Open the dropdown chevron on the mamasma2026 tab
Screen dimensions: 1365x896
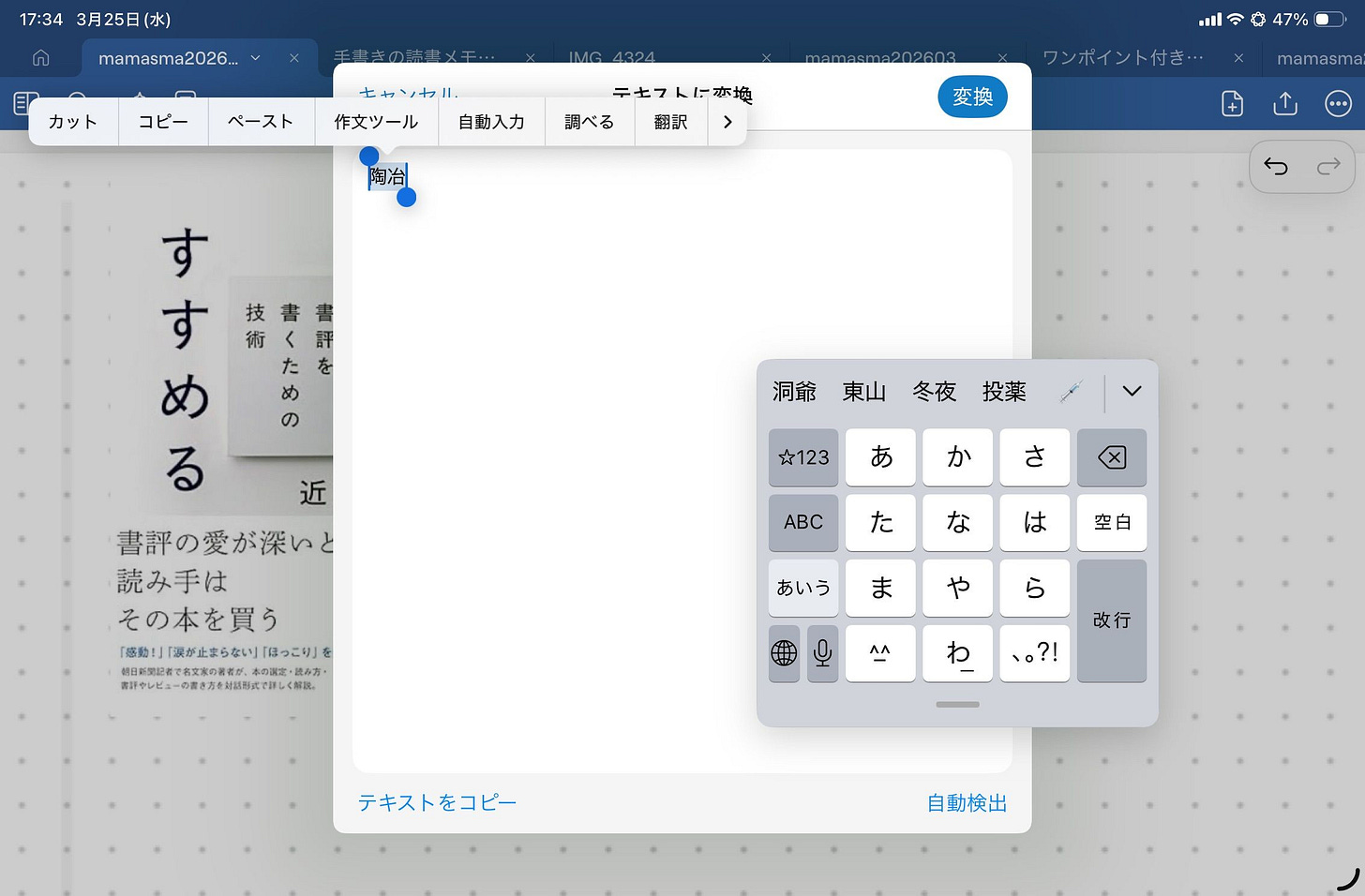255,57
